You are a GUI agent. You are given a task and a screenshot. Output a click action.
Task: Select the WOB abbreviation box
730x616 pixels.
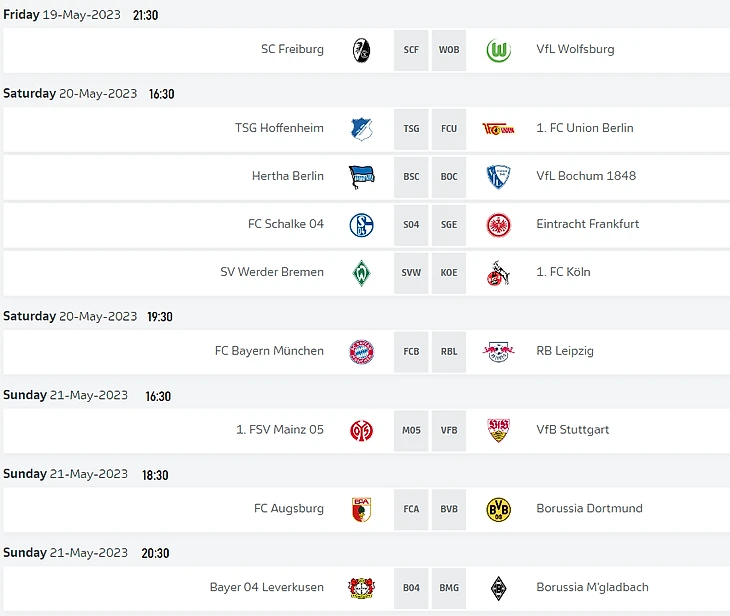[x=449, y=50]
